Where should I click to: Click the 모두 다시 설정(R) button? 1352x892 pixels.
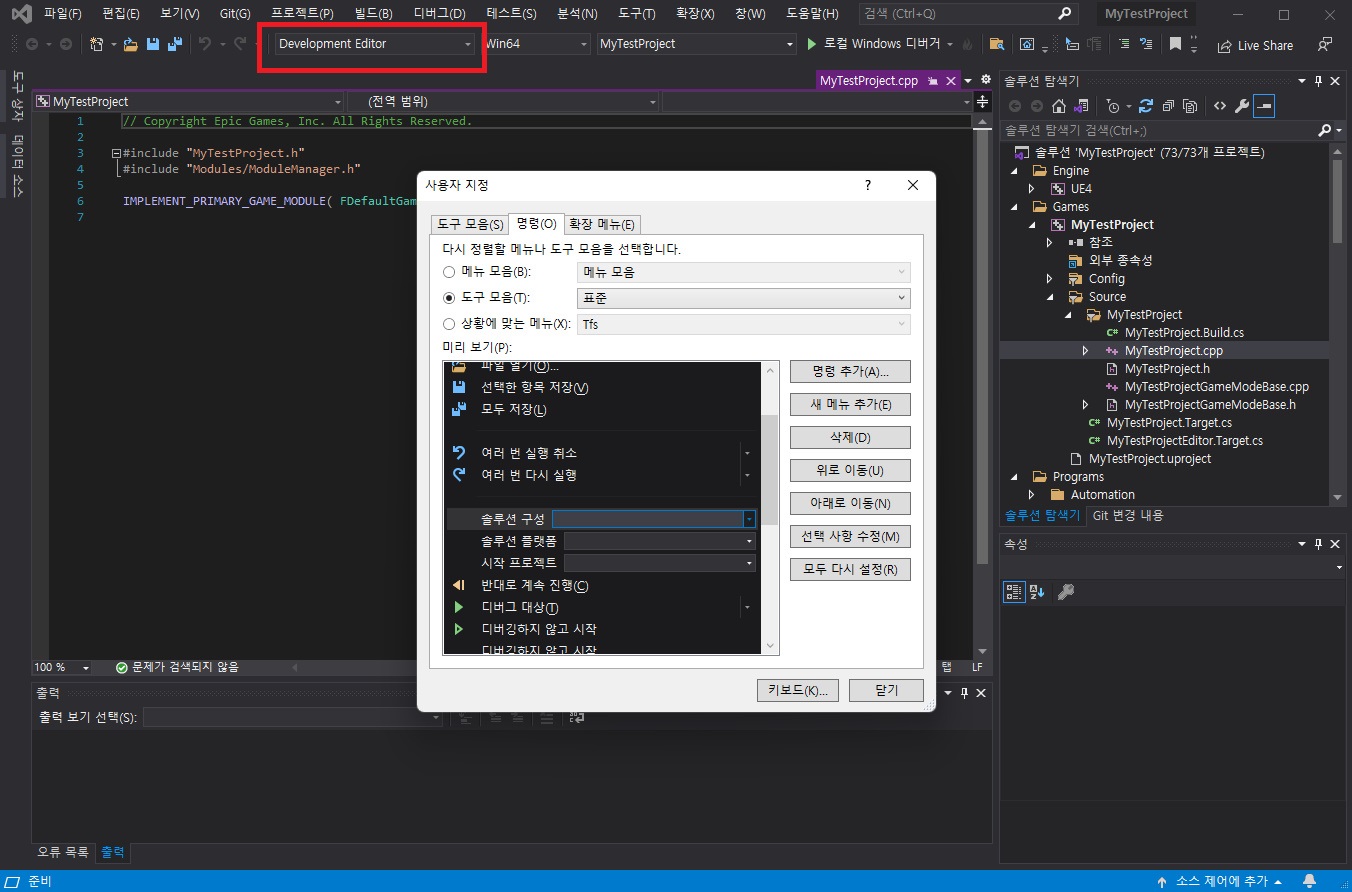pos(850,570)
